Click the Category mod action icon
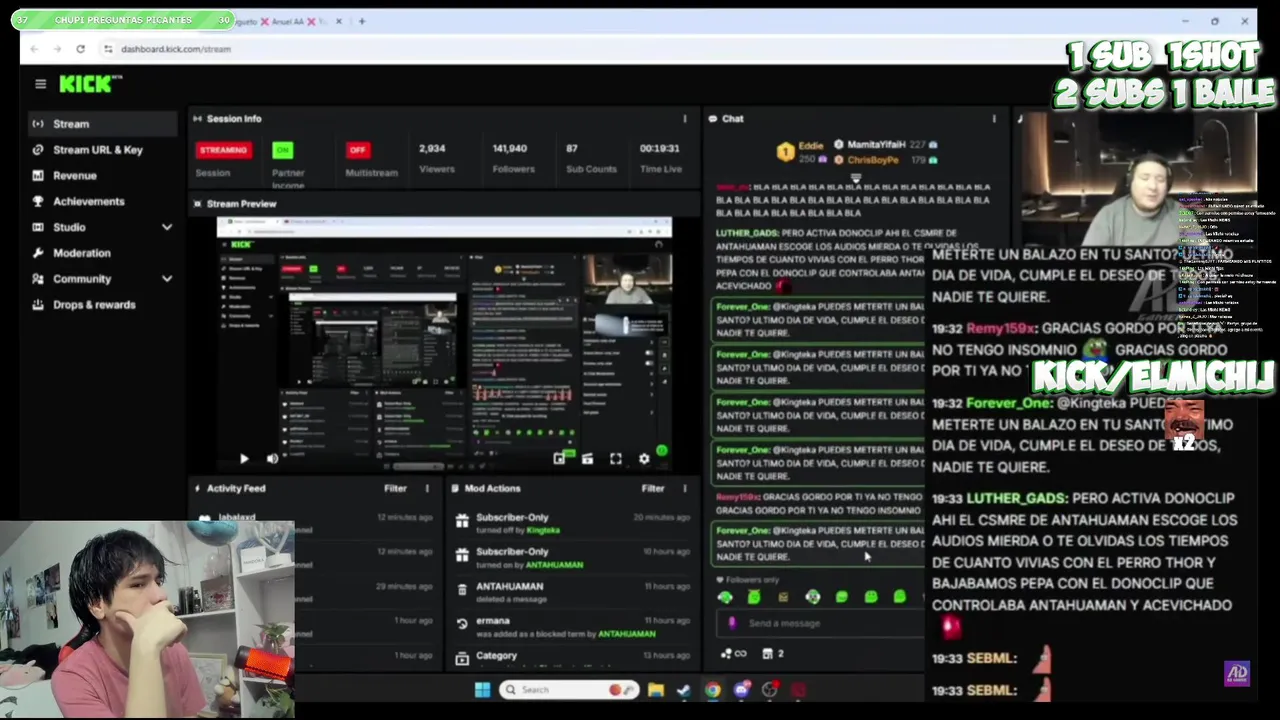 tap(462, 658)
